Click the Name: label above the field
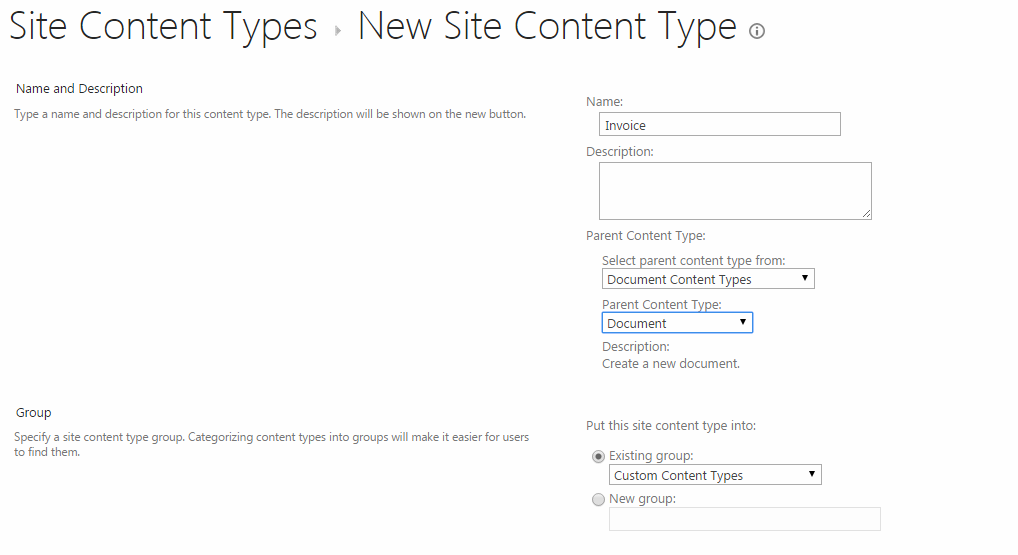 [604, 102]
